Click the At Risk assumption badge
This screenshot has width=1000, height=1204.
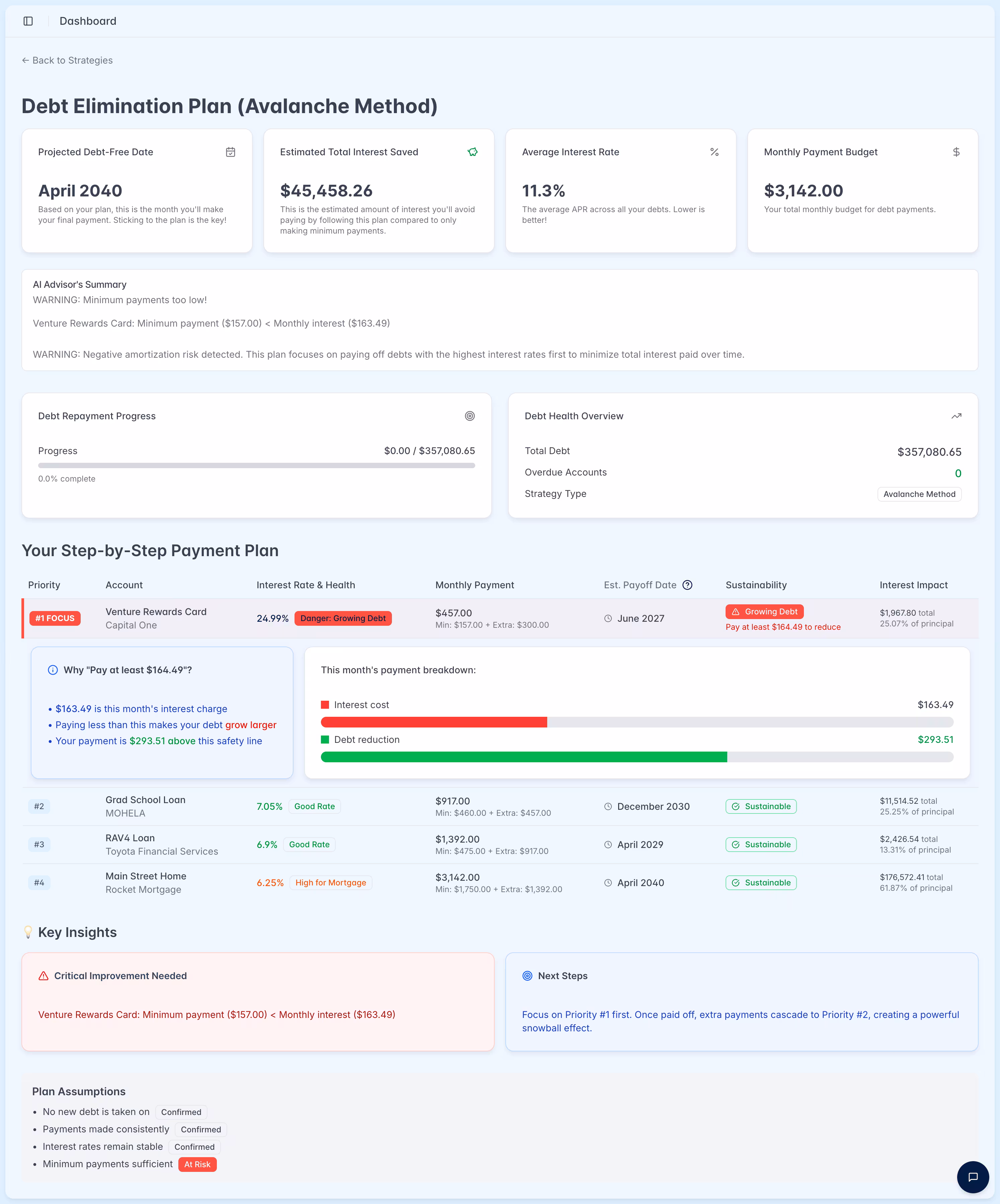tap(197, 1165)
